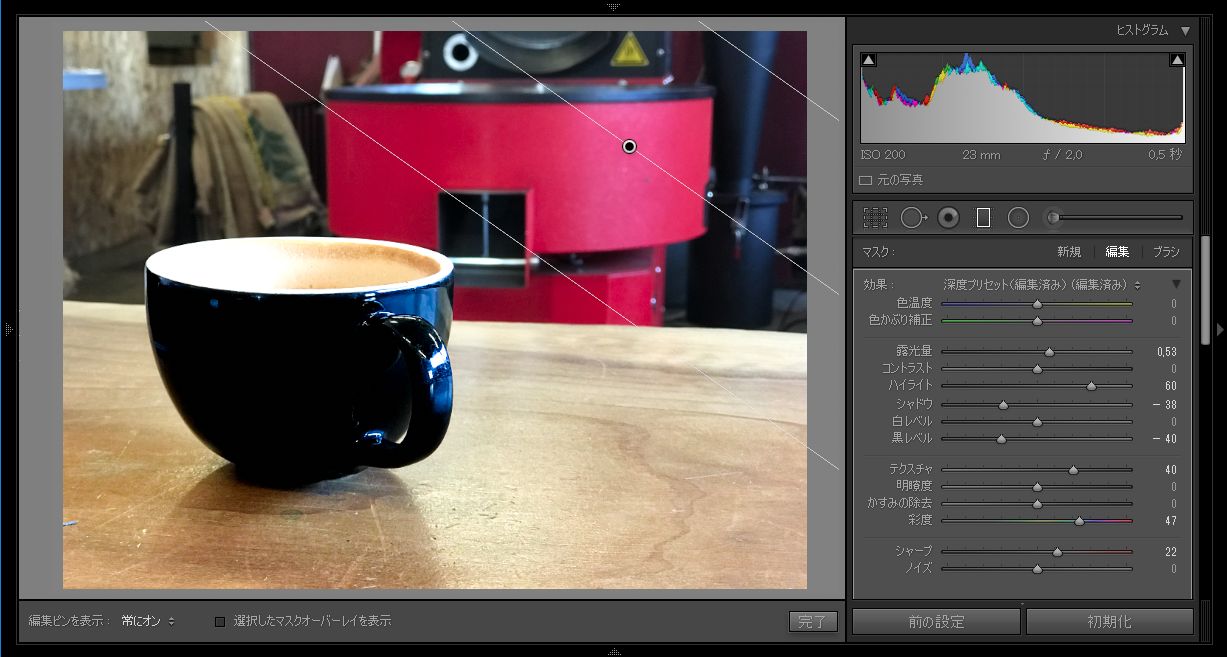Switch mask mode to 新規
The width and height of the screenshot is (1227, 657).
(1069, 252)
